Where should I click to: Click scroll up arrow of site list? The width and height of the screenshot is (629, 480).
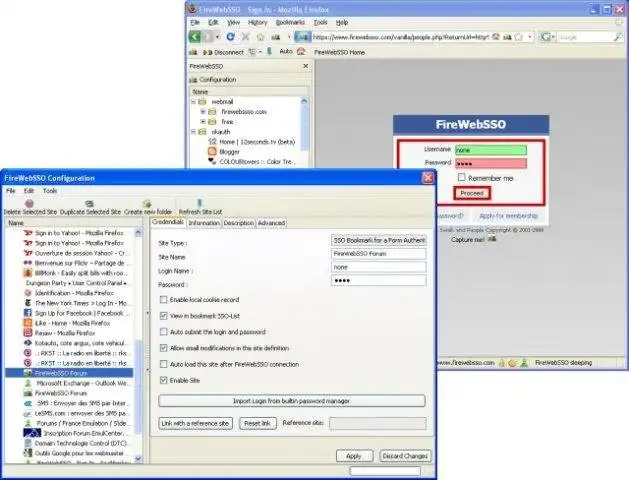tap(138, 233)
